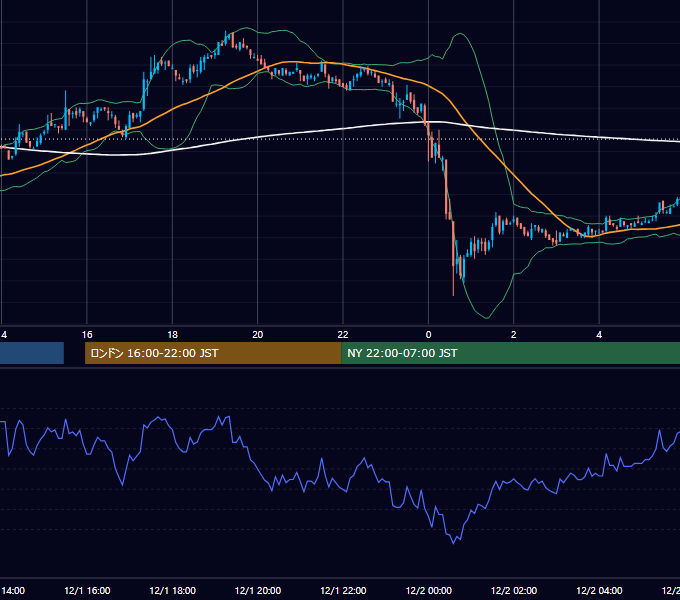Click the '12/1 22:00' time label on the indicator axis

tap(343, 590)
